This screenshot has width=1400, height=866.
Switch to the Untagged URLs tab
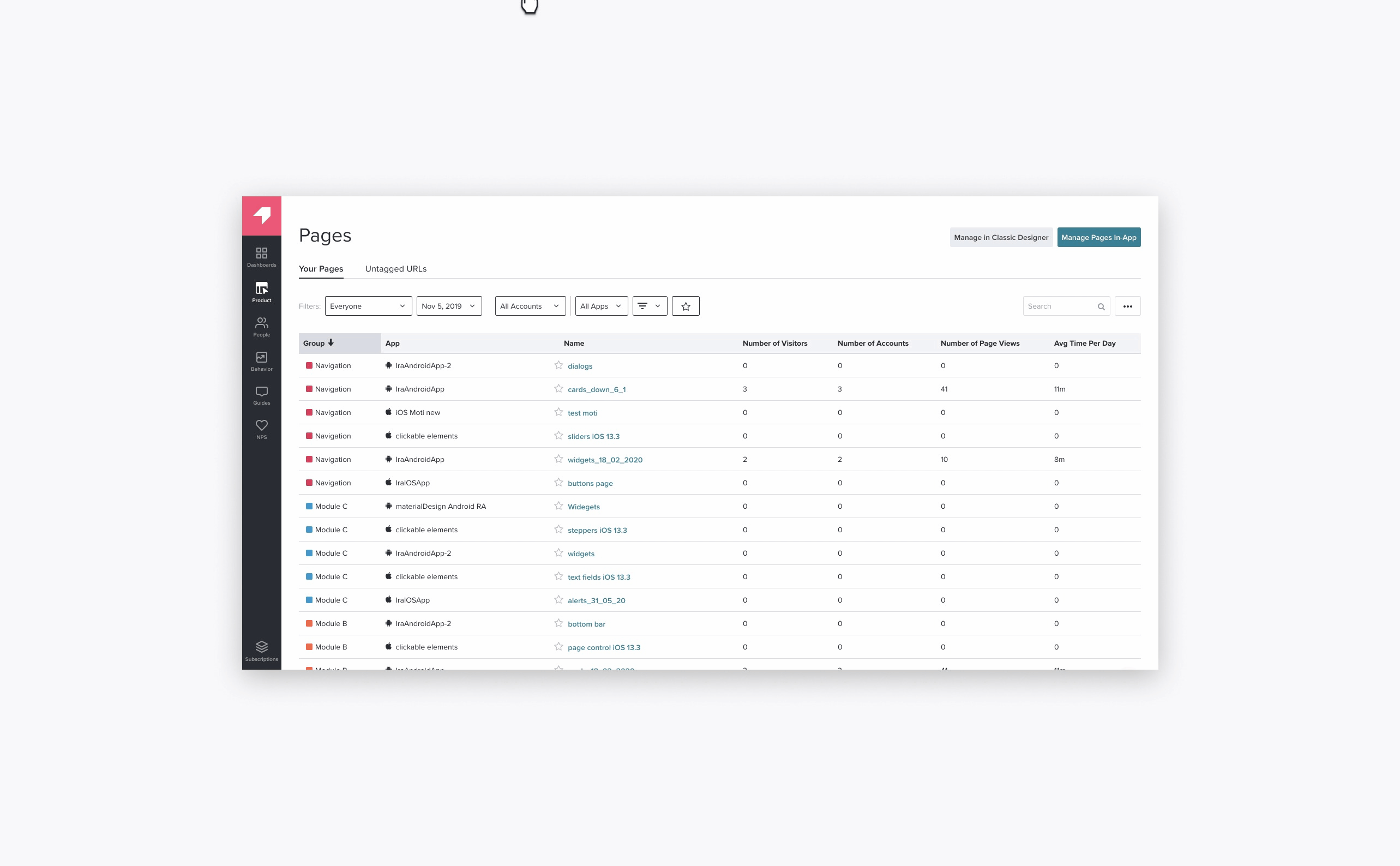[x=395, y=269]
